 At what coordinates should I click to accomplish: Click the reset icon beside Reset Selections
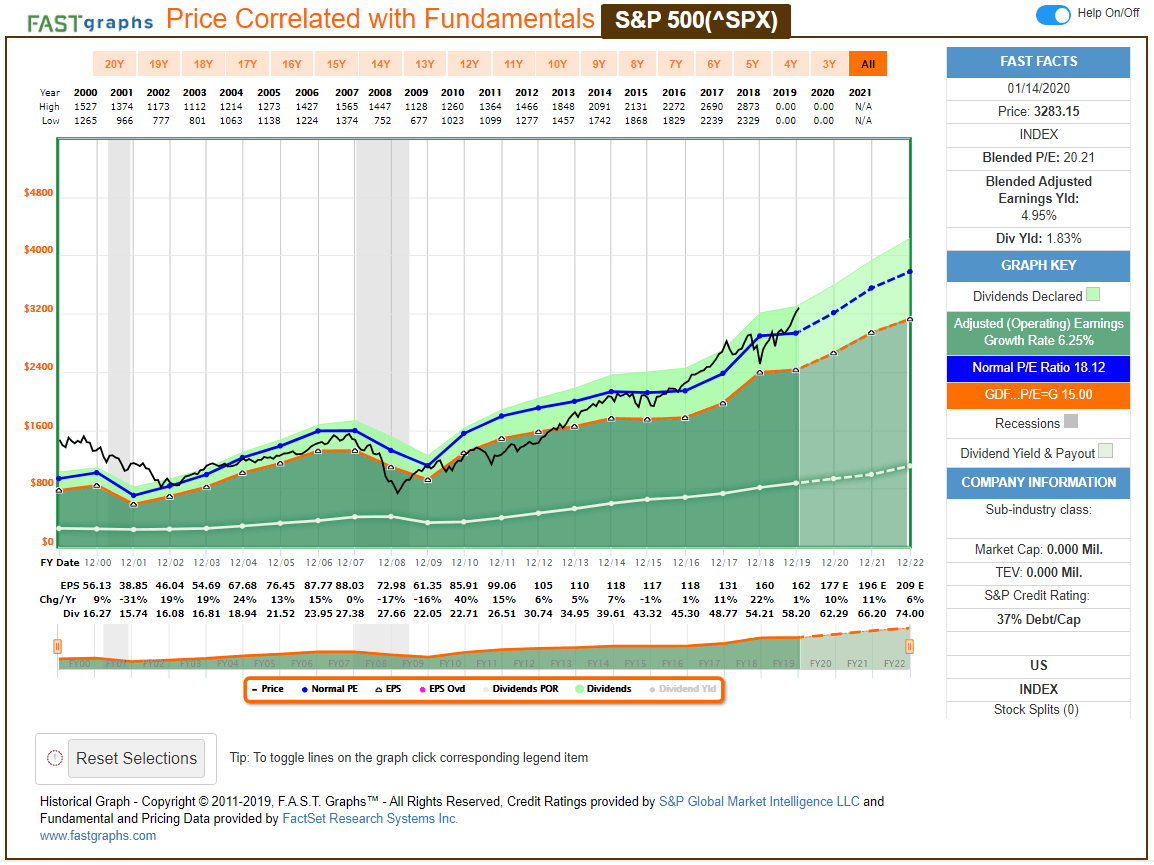(54, 758)
